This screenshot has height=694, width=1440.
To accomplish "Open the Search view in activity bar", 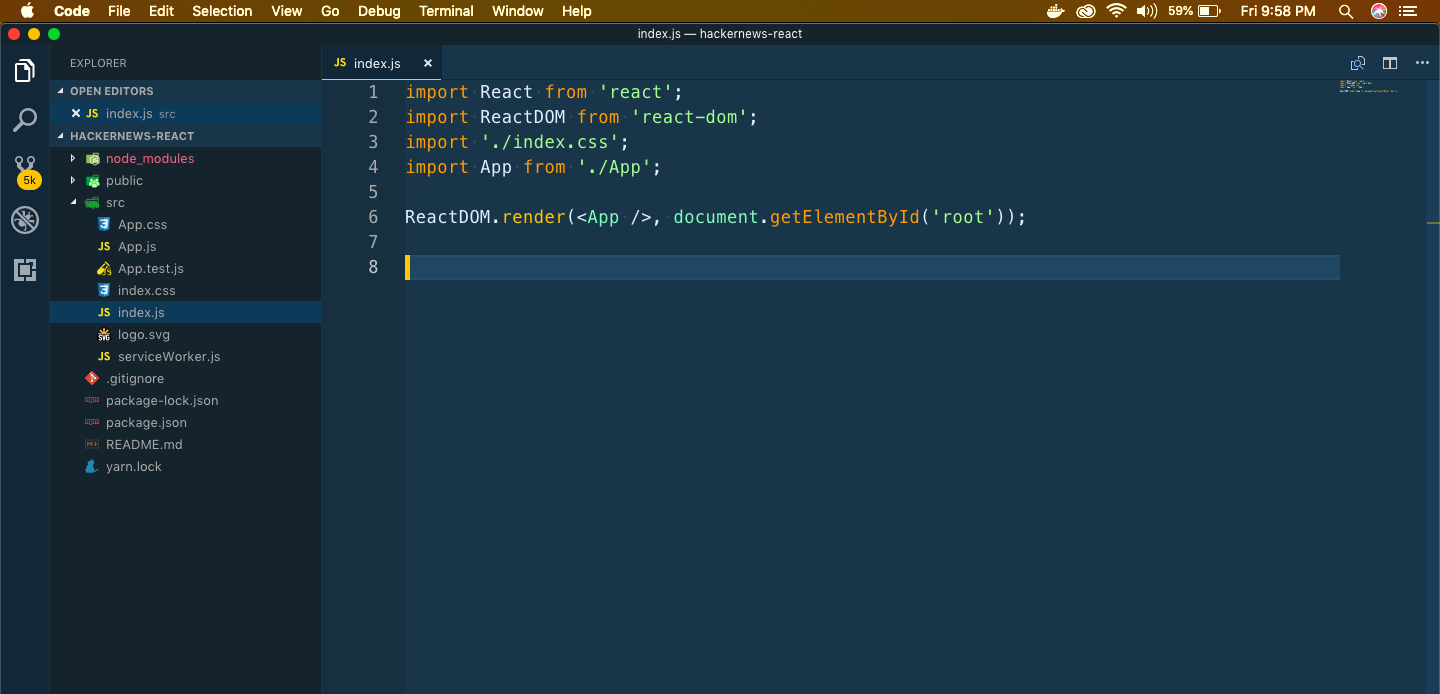I will tap(25, 120).
